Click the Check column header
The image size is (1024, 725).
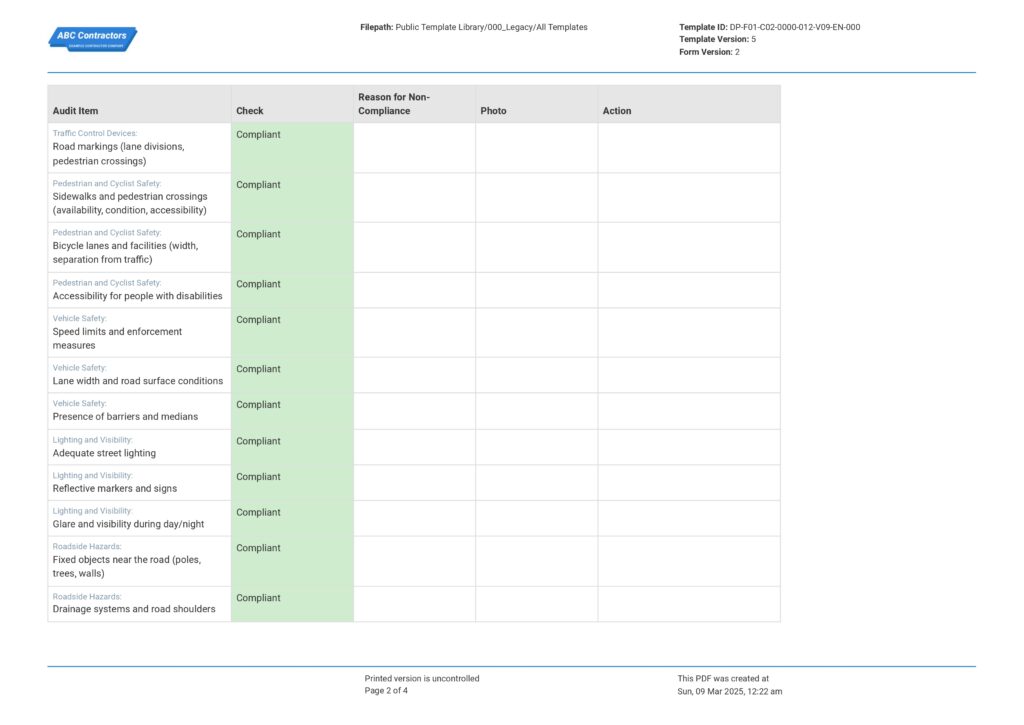(x=247, y=110)
